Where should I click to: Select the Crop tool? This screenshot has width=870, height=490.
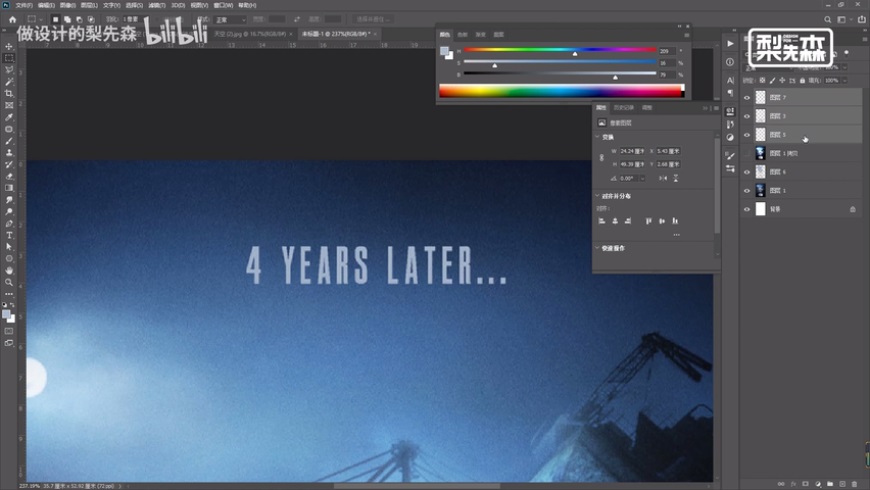pos(9,93)
